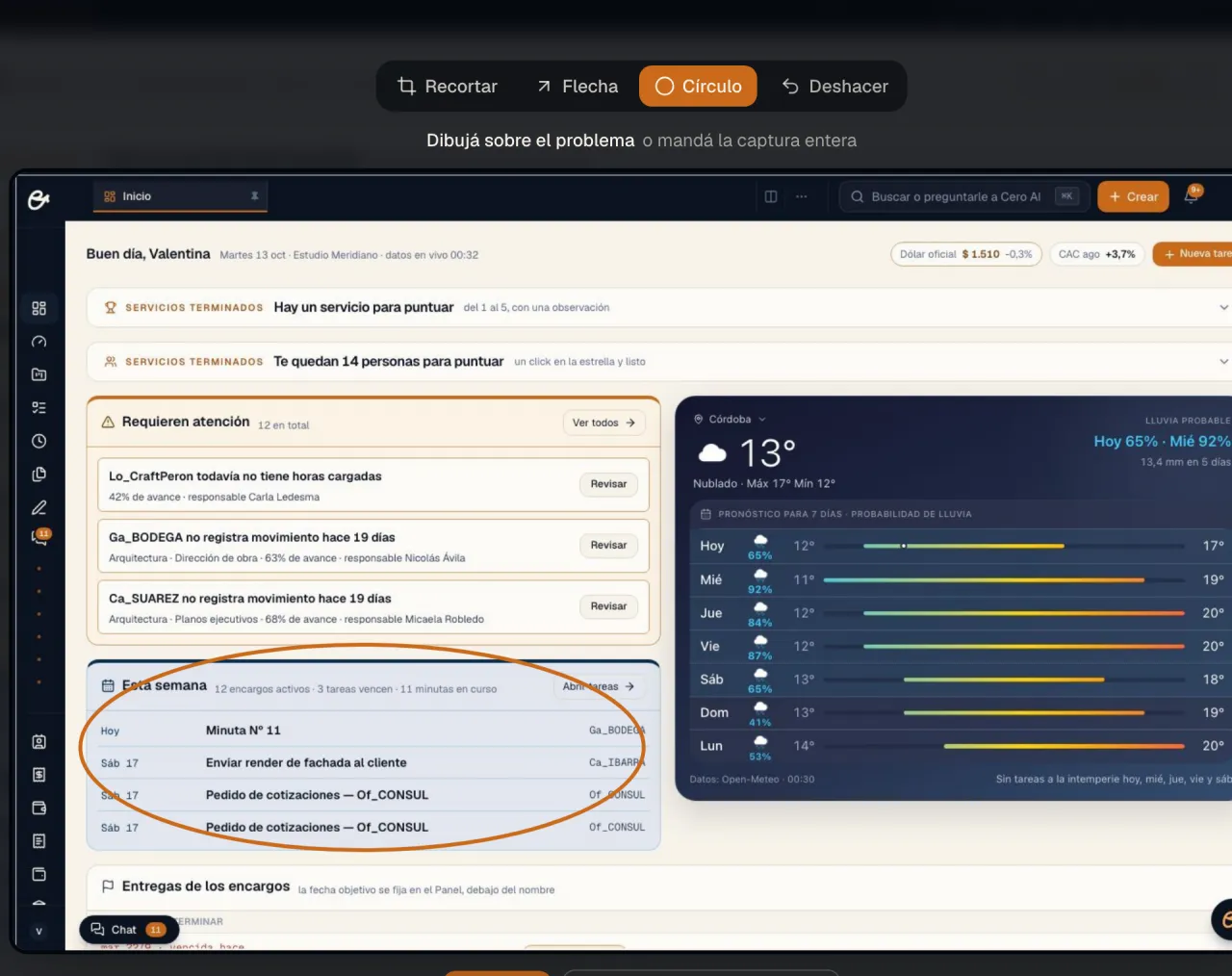Click the dollar sign sidebar icon
The image size is (1232, 976).
click(38, 775)
